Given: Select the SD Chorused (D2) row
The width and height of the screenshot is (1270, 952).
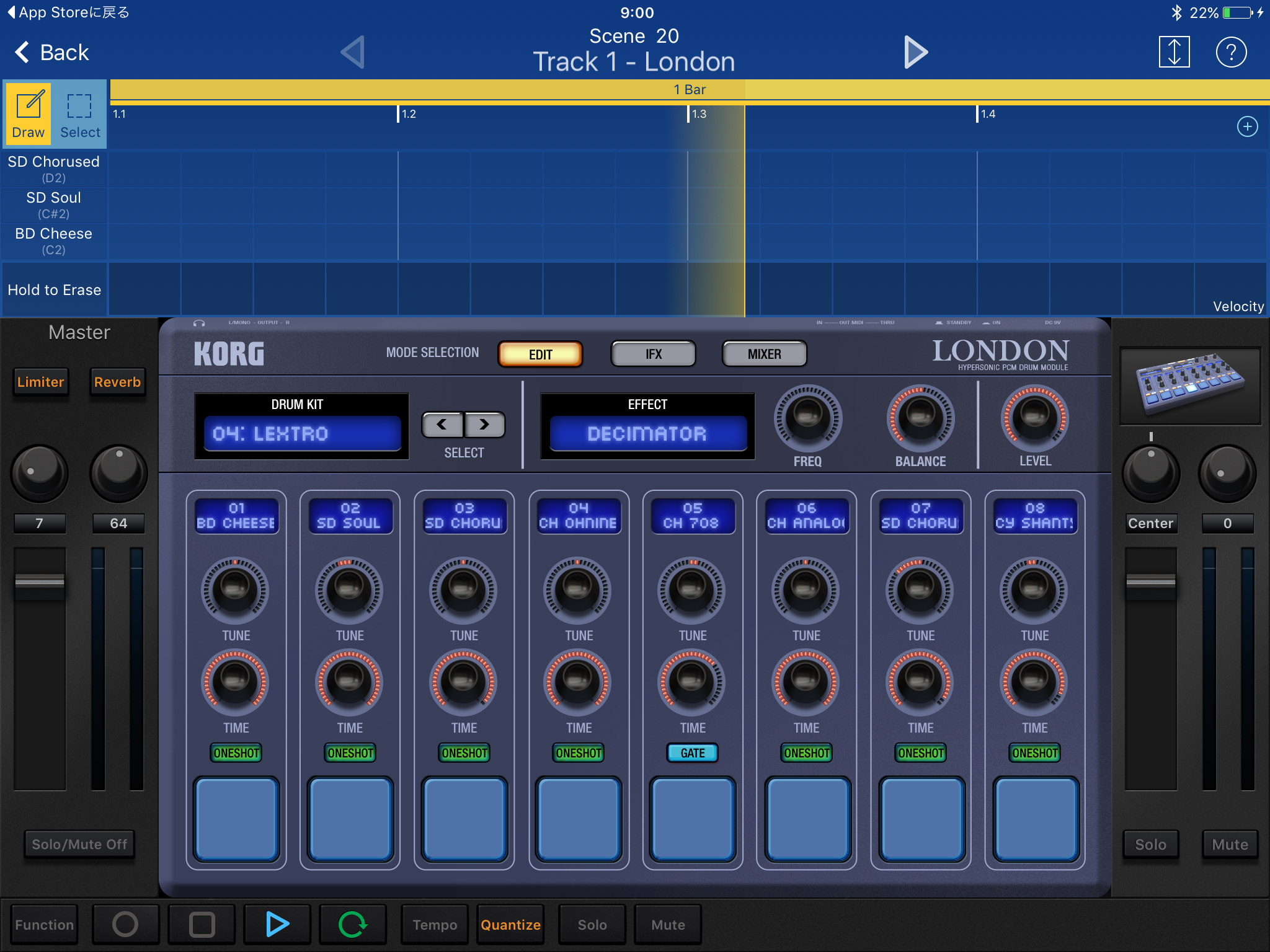Looking at the screenshot, I should (x=54, y=169).
